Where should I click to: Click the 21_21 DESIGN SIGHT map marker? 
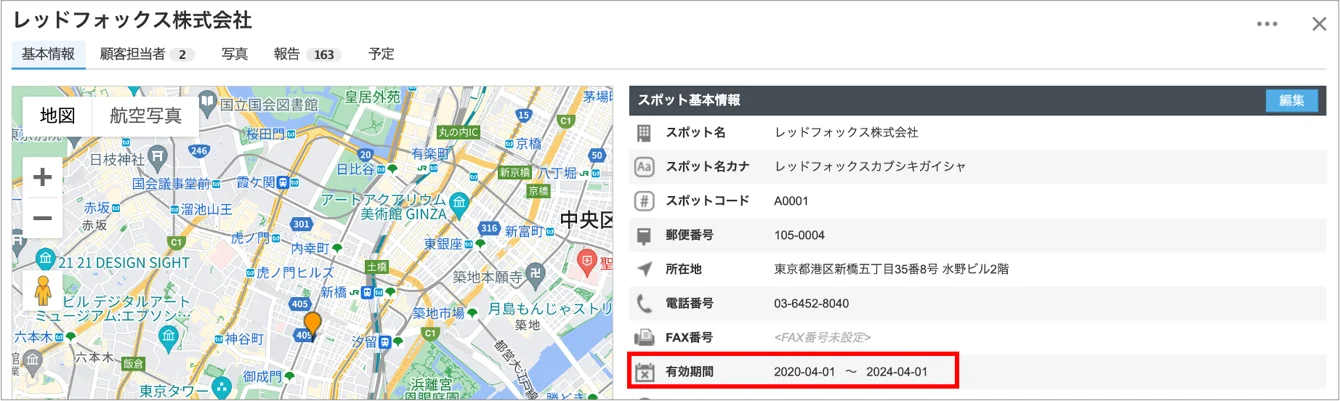click(47, 262)
